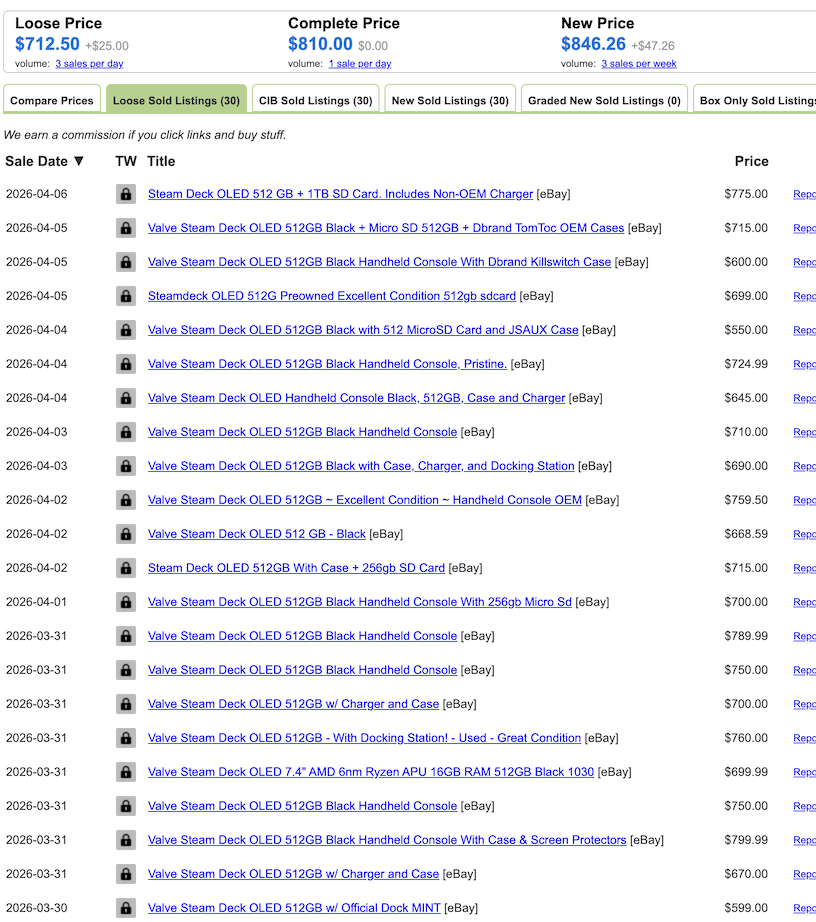The image size is (816, 922).
Task: Click lock icon beside JSAUX Case listing
Action: tap(126, 330)
